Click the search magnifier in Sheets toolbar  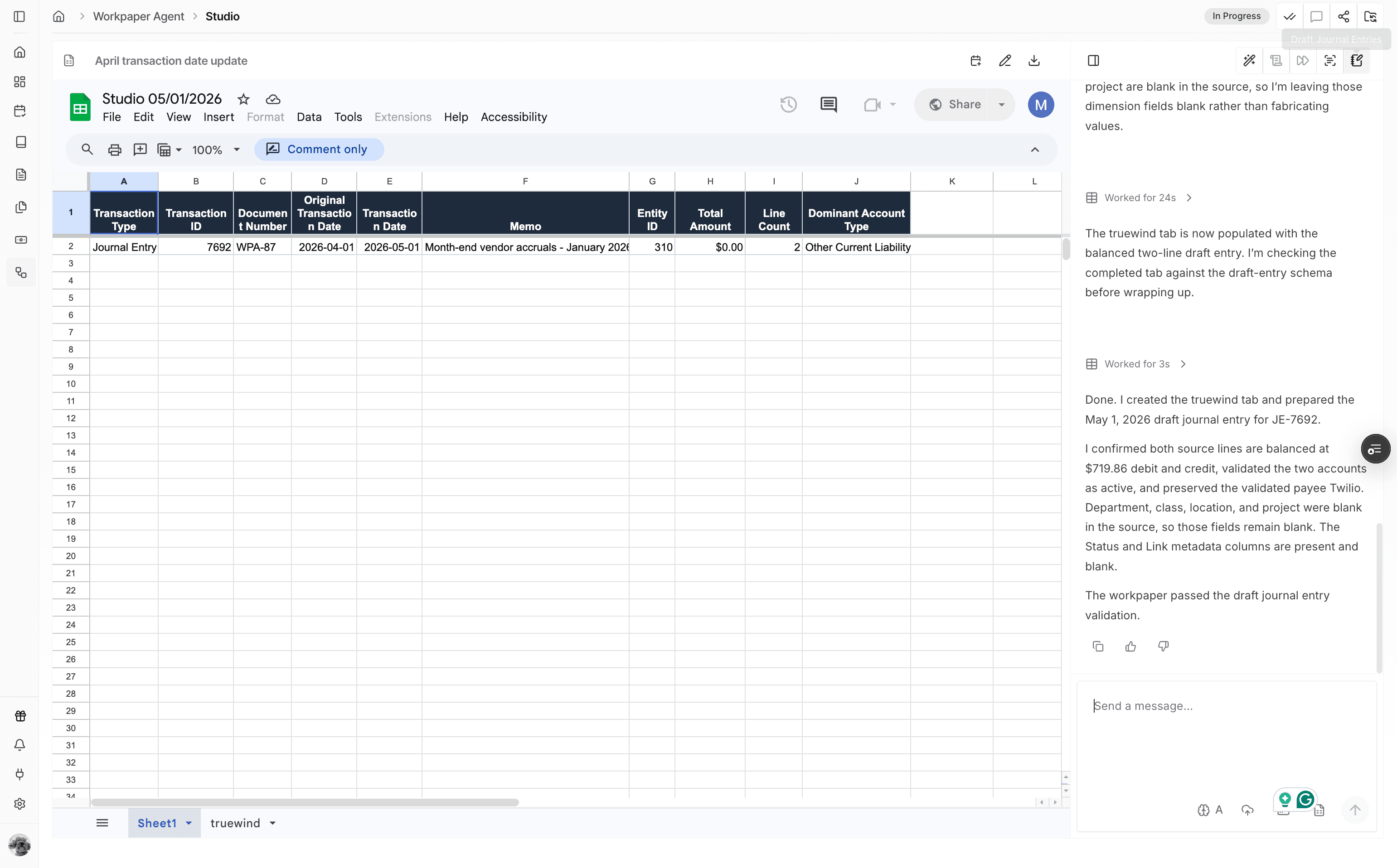[x=87, y=150]
